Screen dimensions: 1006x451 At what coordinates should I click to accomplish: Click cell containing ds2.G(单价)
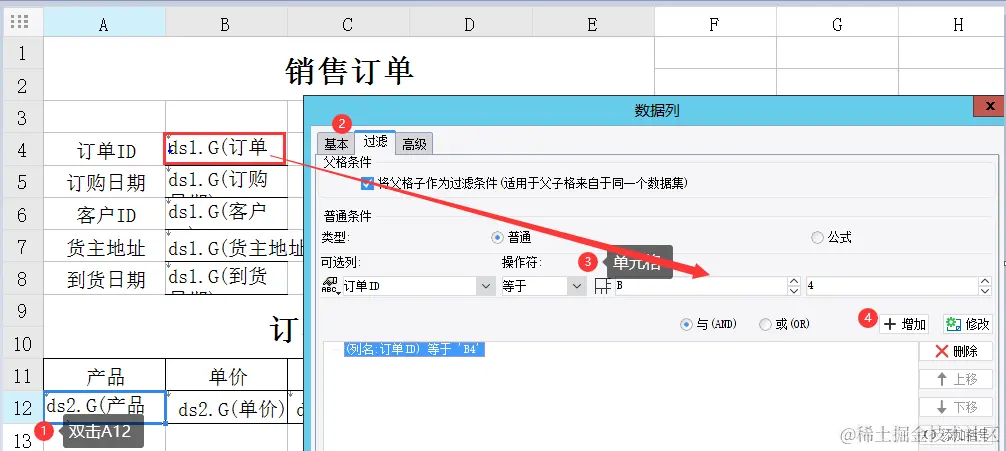coord(226,407)
